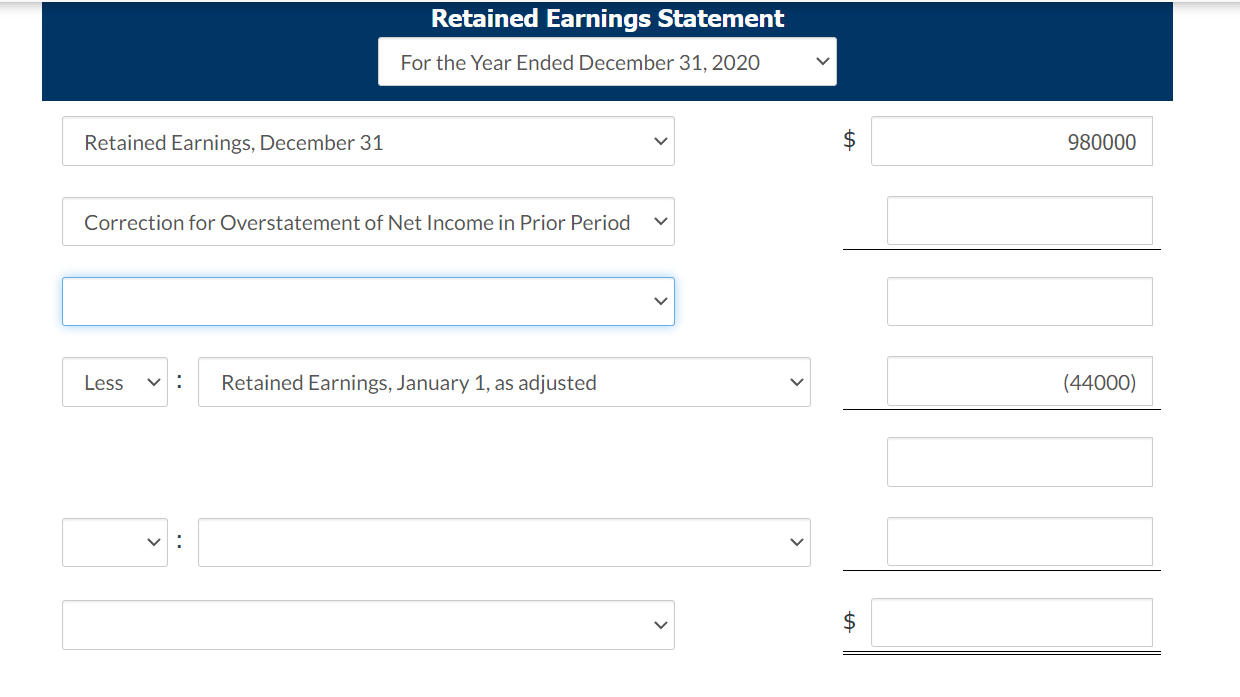Viewport: 1240px width, 697px height.
Task: Click the empty amount field below the adjusted balance
Action: [1019, 461]
